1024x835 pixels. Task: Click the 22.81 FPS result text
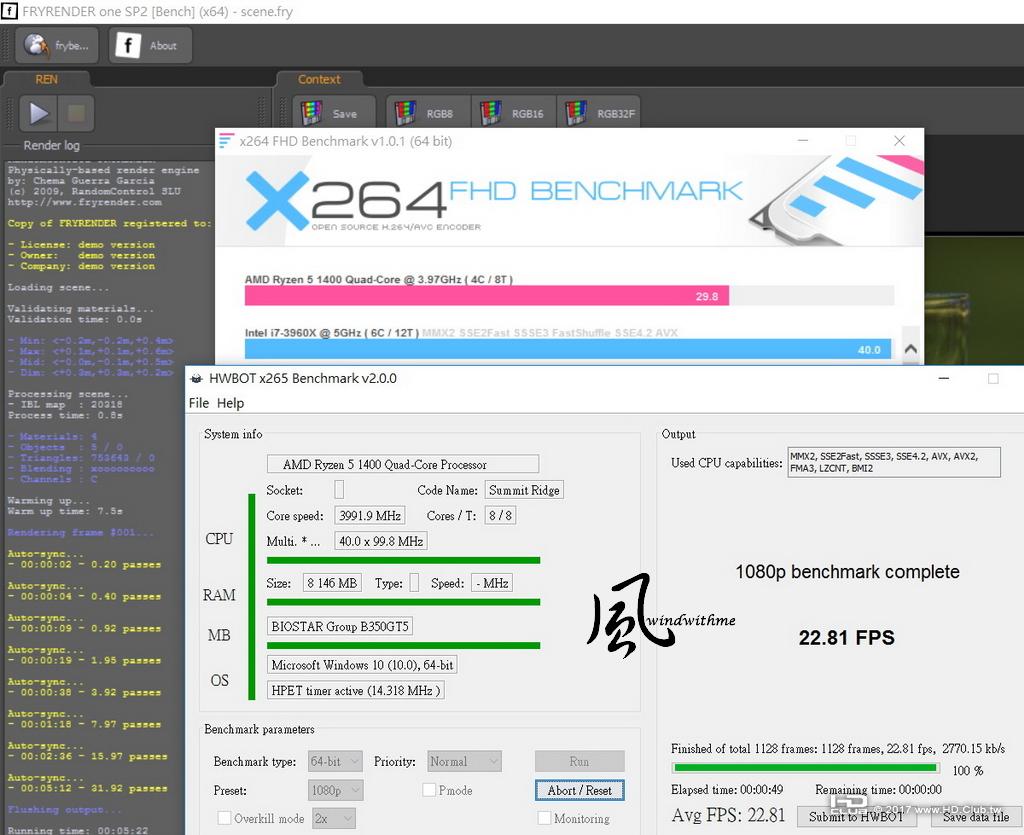point(846,637)
